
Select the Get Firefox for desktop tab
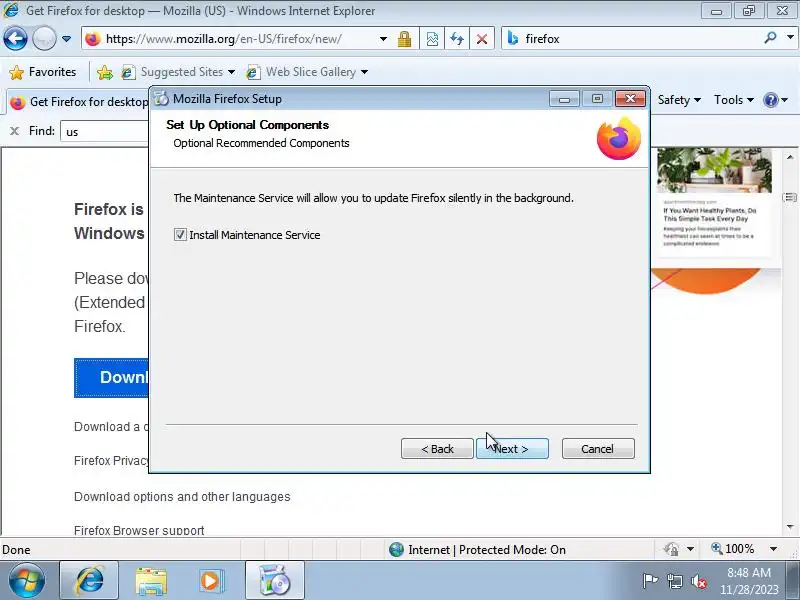[79, 102]
